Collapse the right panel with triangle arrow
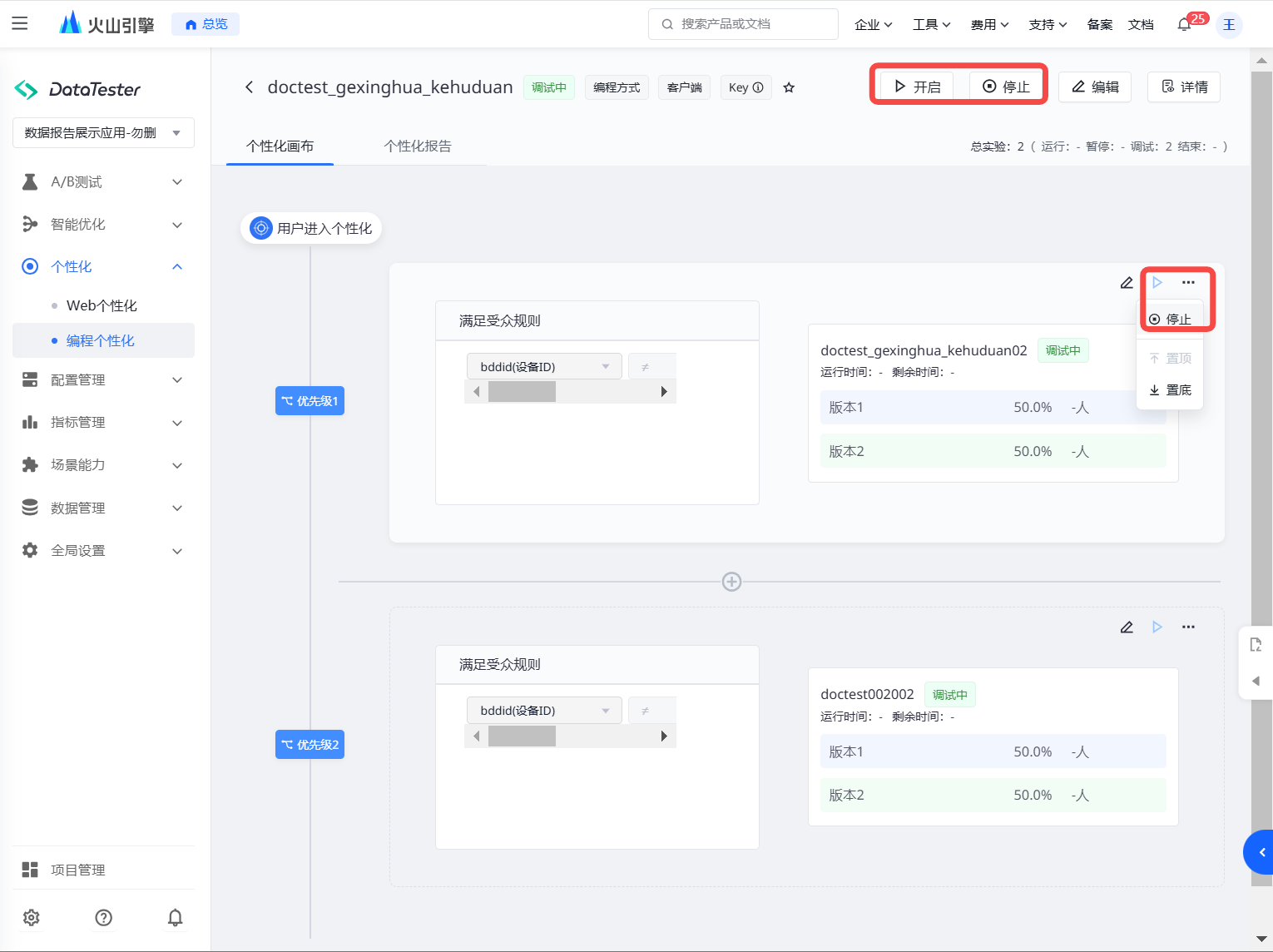Screen dimensions: 1273x952 point(1256,681)
